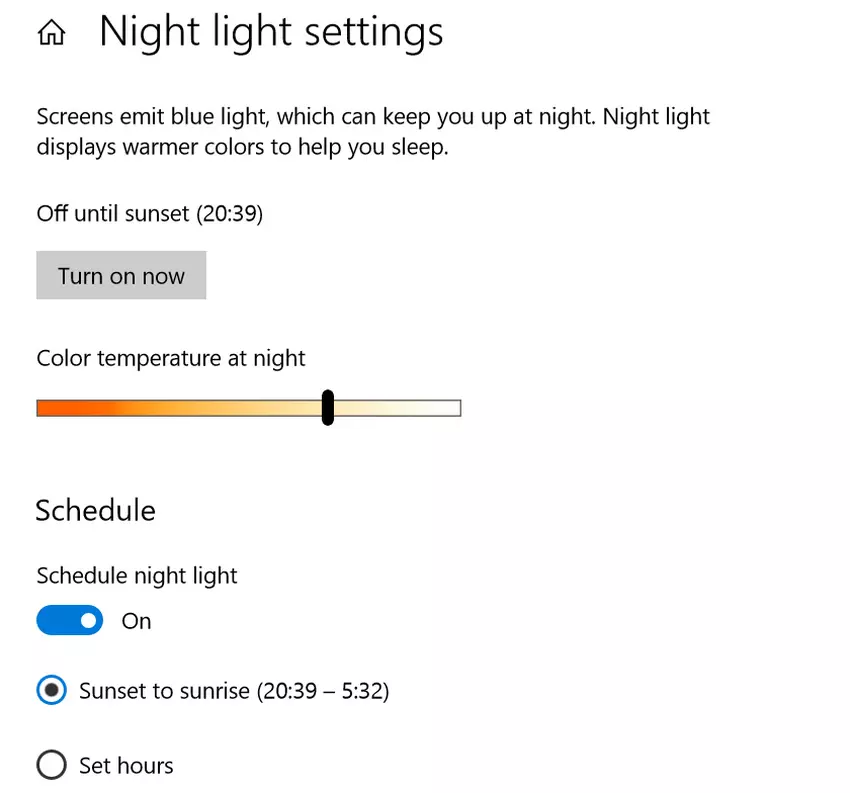Select the Set hours radio button
The height and width of the screenshot is (793, 850).
(x=52, y=766)
